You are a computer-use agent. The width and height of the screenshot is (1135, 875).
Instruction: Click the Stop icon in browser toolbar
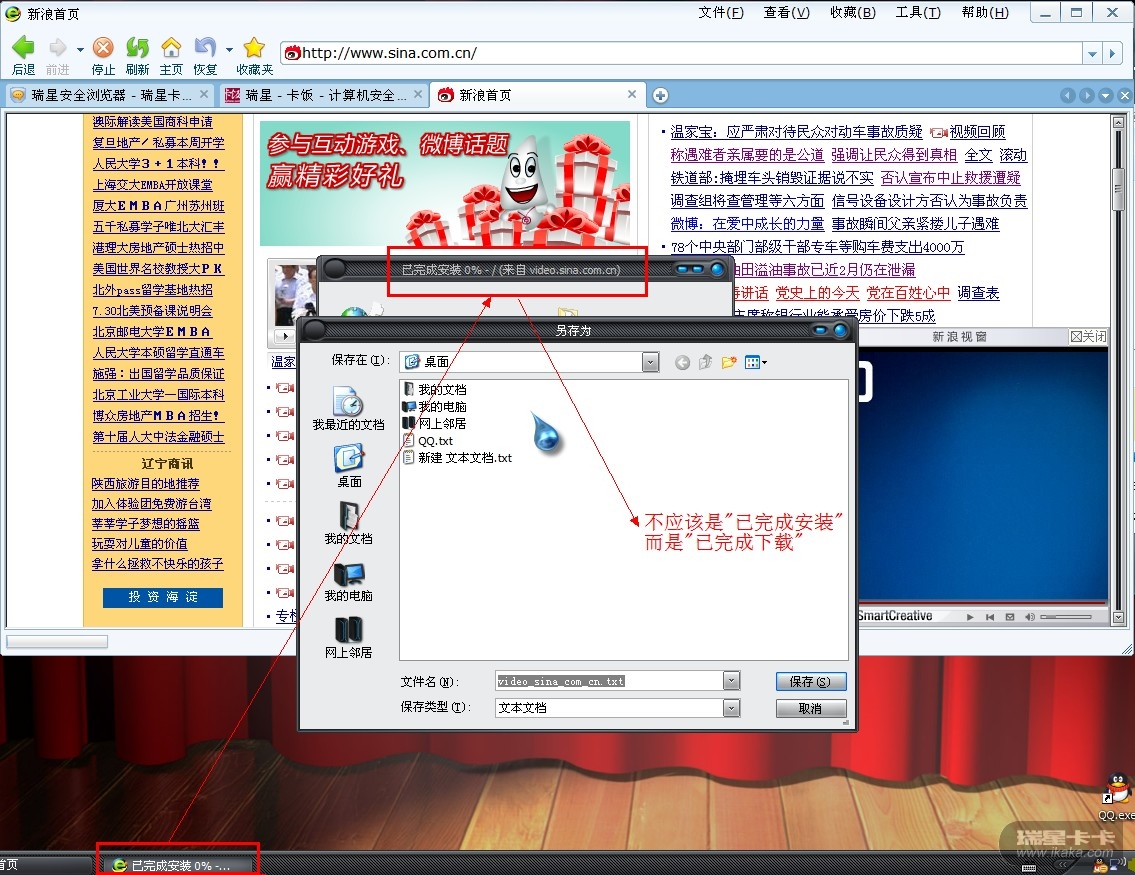pyautogui.click(x=104, y=48)
